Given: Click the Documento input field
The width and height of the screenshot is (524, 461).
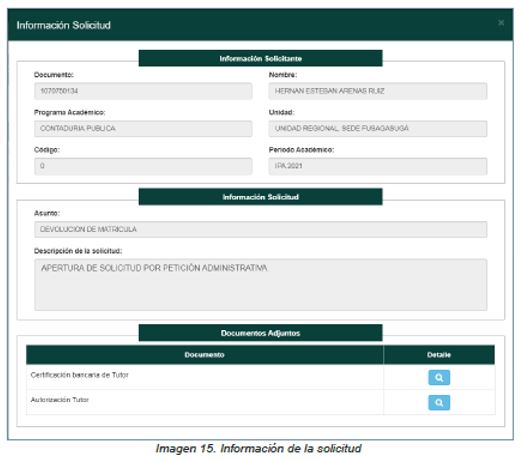Looking at the screenshot, I should pos(143,91).
